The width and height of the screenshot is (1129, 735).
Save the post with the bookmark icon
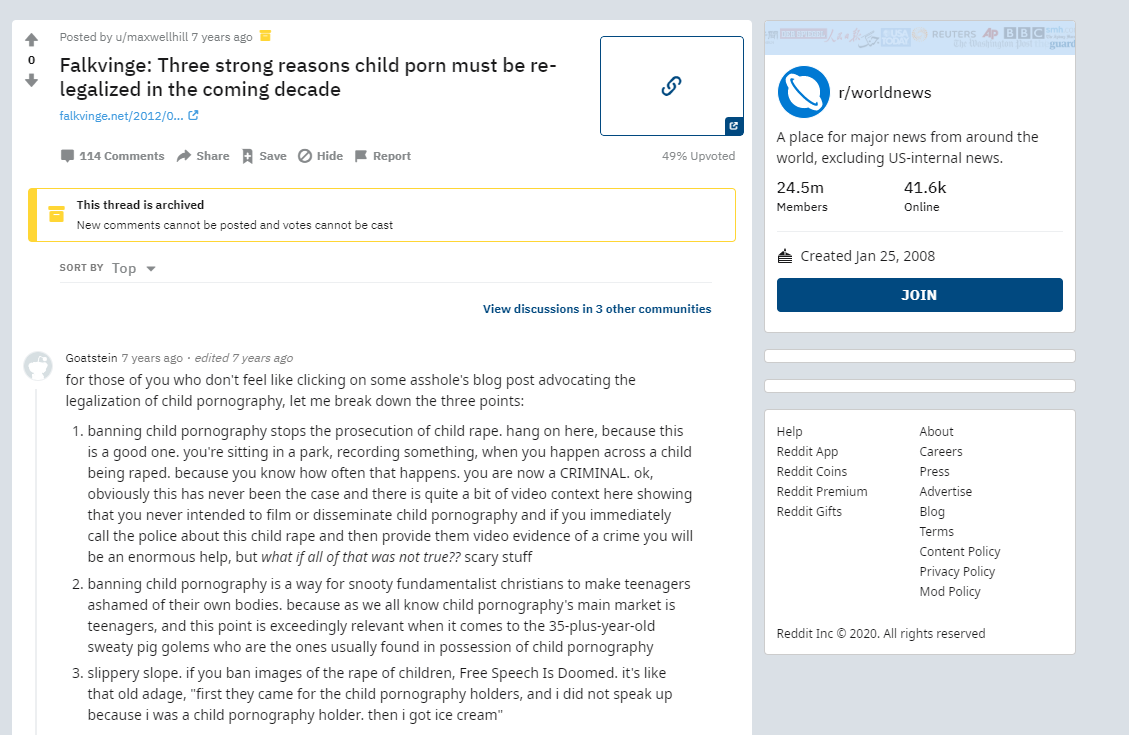pos(264,156)
